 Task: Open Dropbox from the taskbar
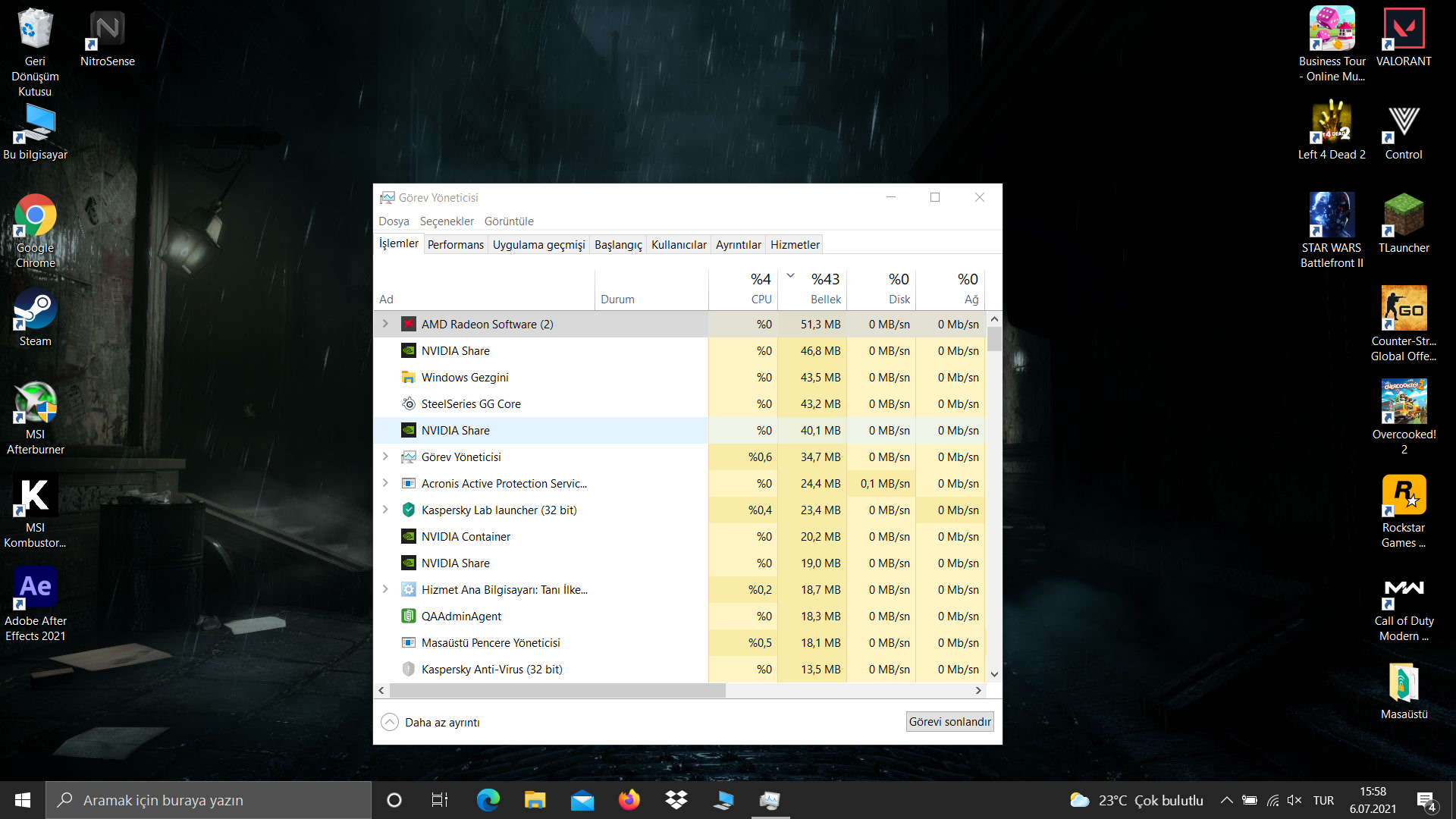coord(676,800)
